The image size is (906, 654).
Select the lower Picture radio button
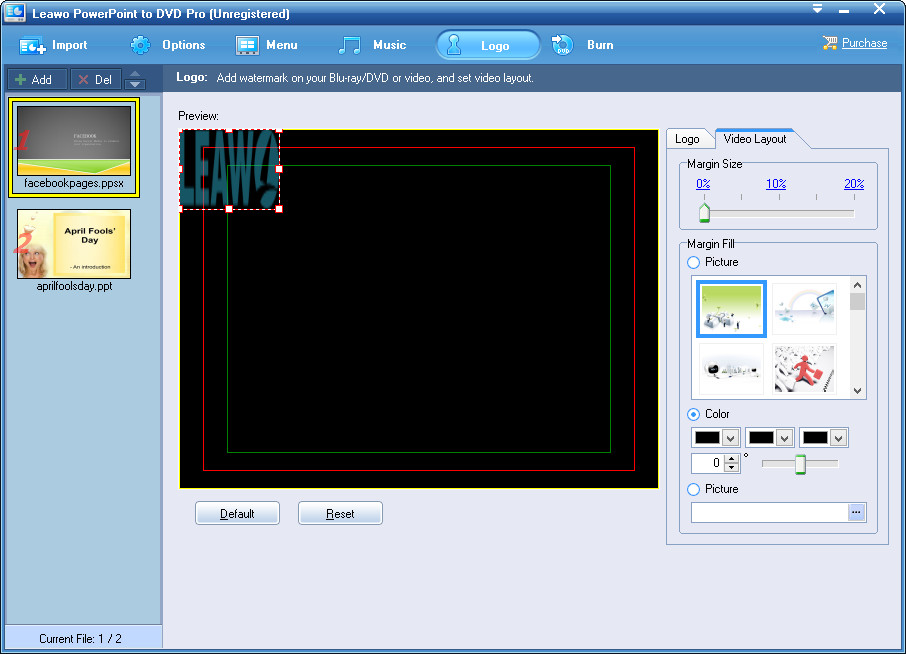(x=694, y=489)
